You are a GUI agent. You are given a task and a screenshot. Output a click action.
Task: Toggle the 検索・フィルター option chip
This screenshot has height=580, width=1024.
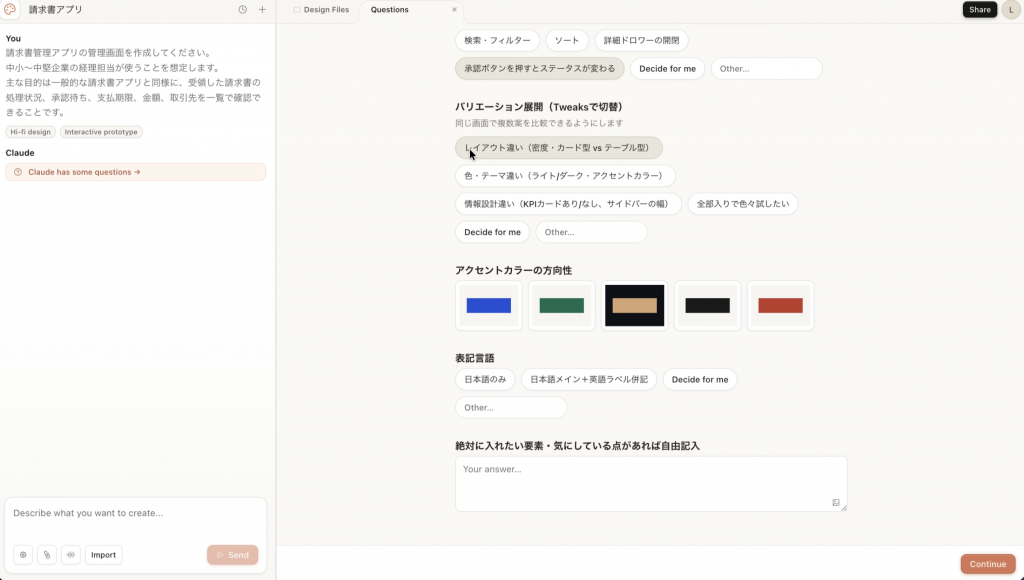coord(497,40)
